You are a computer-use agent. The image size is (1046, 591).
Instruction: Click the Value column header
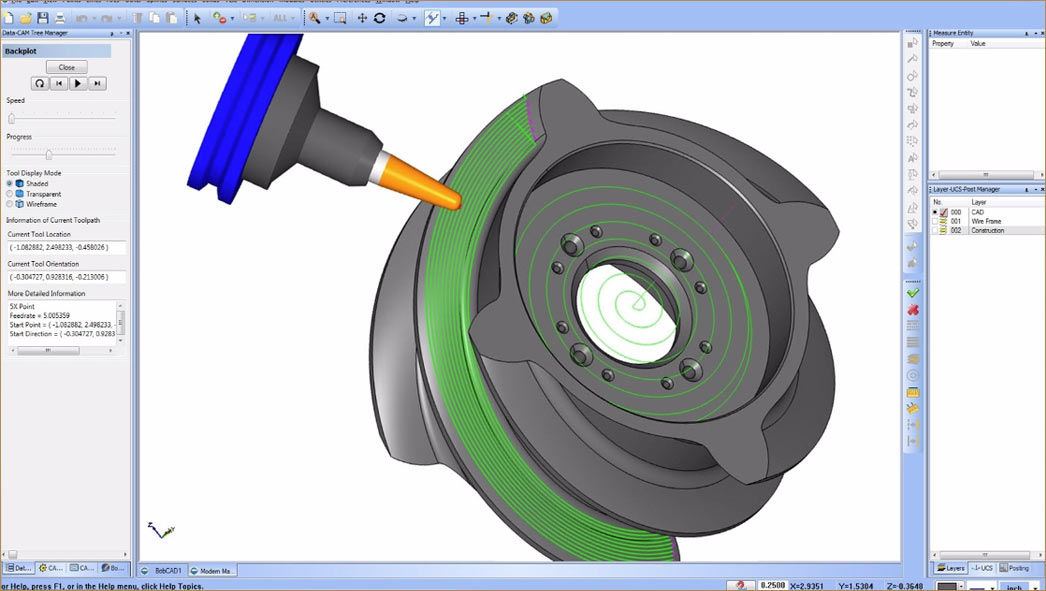click(x=978, y=43)
